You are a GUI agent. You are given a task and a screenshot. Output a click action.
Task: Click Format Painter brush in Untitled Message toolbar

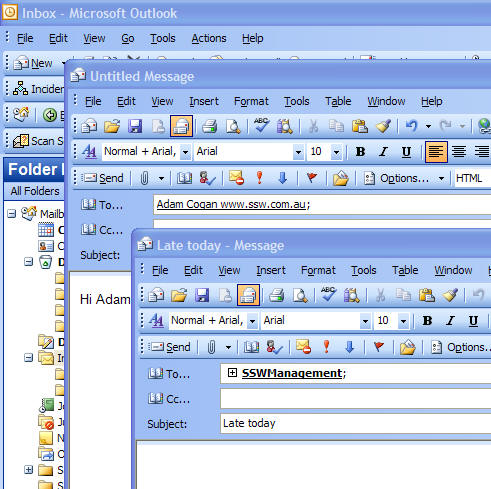coord(384,126)
